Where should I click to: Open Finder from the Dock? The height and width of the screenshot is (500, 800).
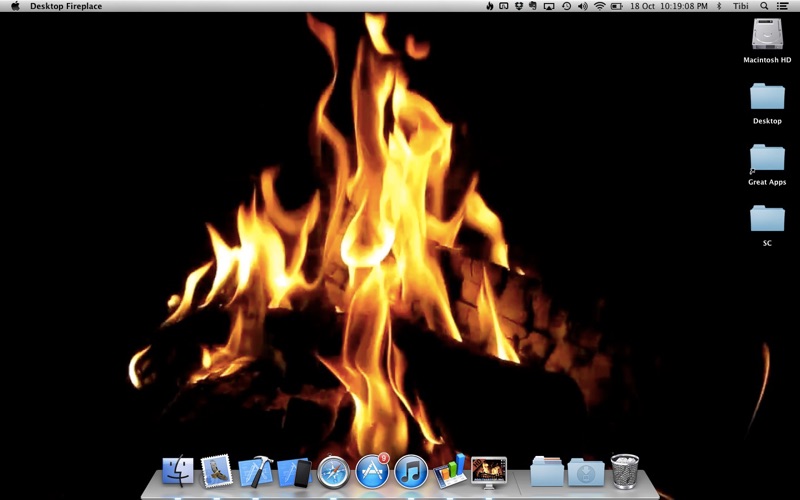coord(178,471)
